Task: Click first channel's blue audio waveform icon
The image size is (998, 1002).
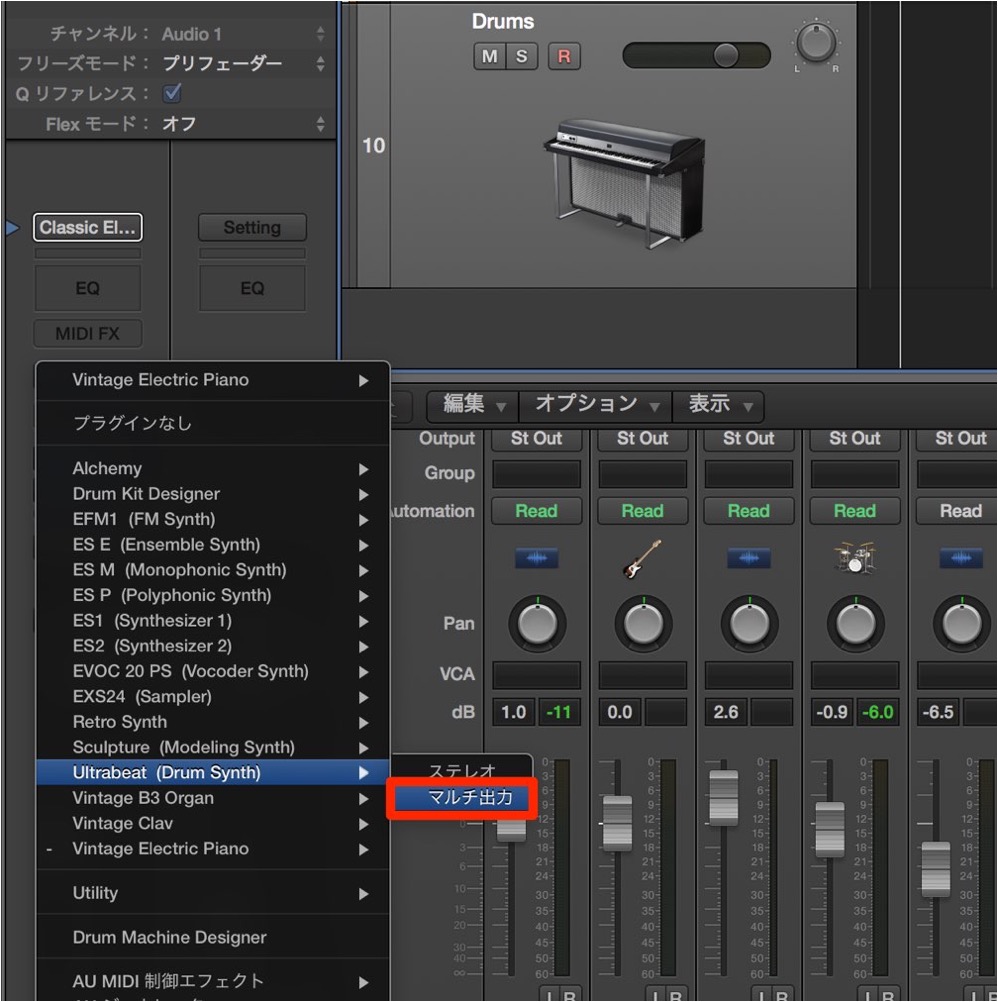Action: (x=536, y=558)
